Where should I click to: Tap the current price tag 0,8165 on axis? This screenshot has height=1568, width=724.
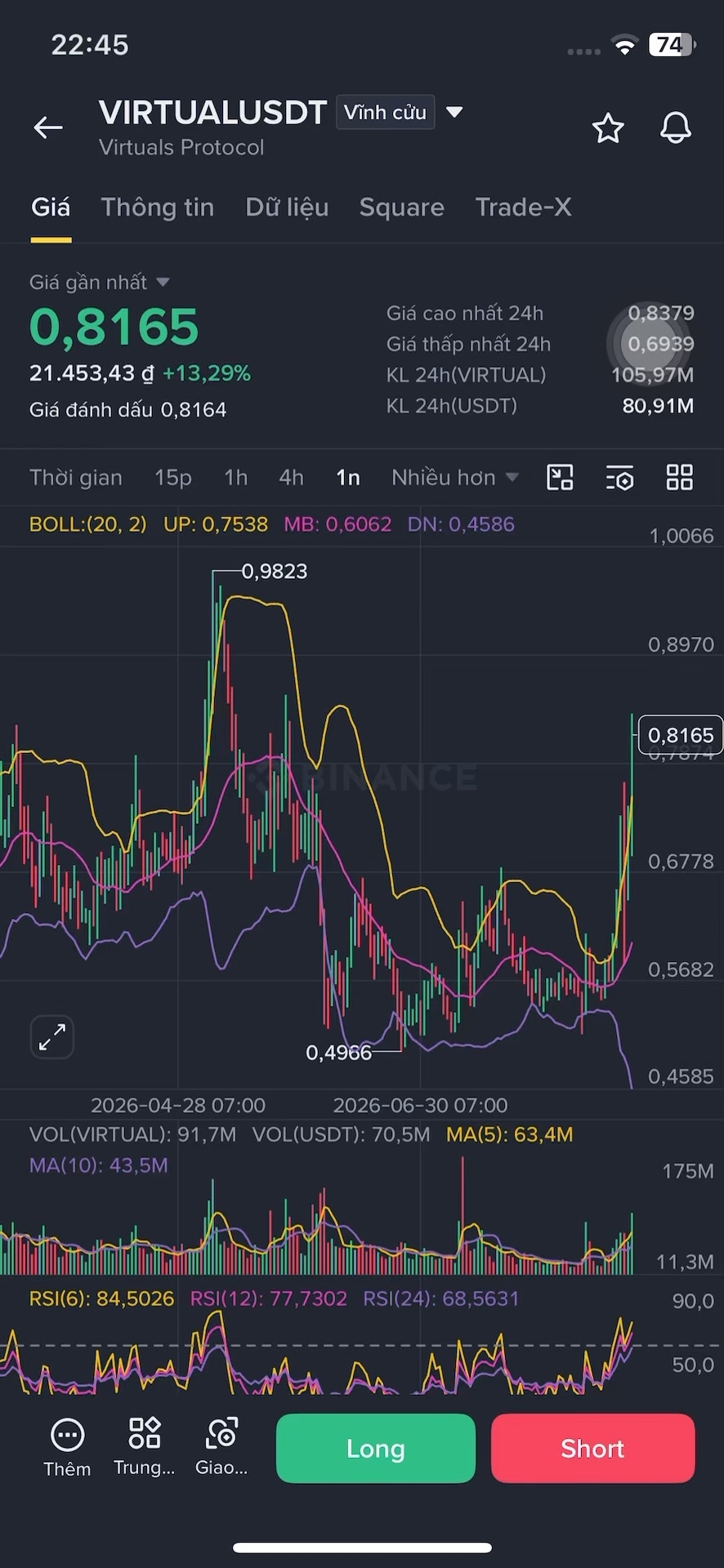tap(680, 735)
